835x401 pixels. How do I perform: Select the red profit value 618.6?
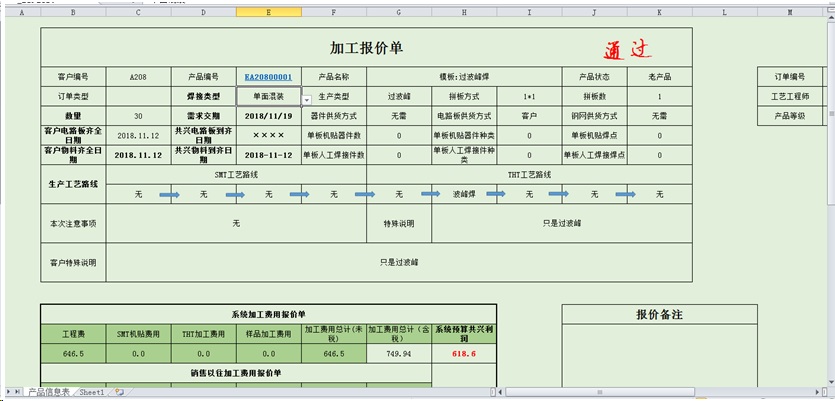tap(464, 353)
